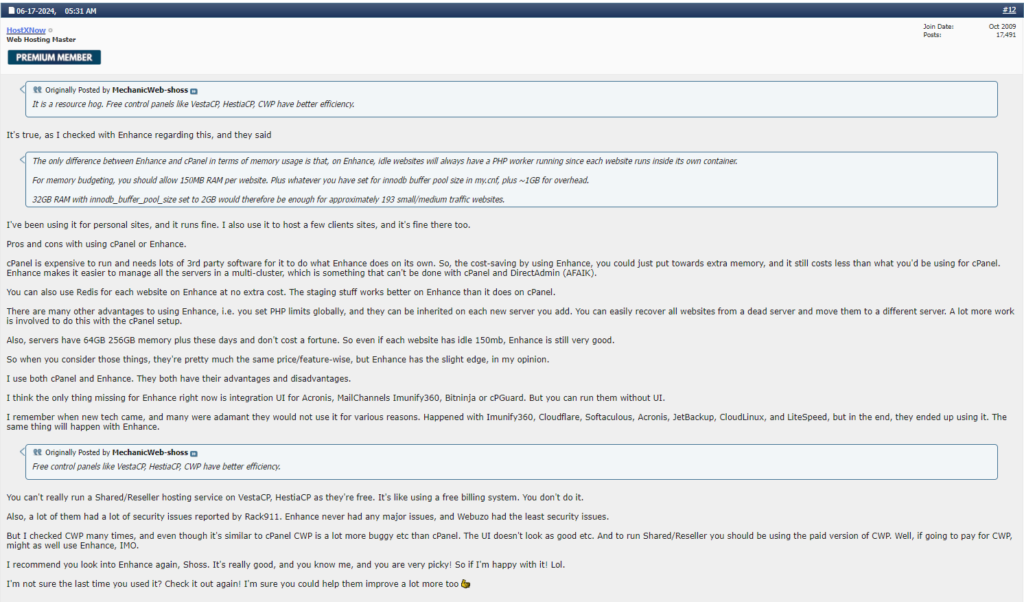Viewport: 1024px width, 602px height.
Task: Click MechanicWeb-shoss name in the last quote
Action: [x=150, y=453]
